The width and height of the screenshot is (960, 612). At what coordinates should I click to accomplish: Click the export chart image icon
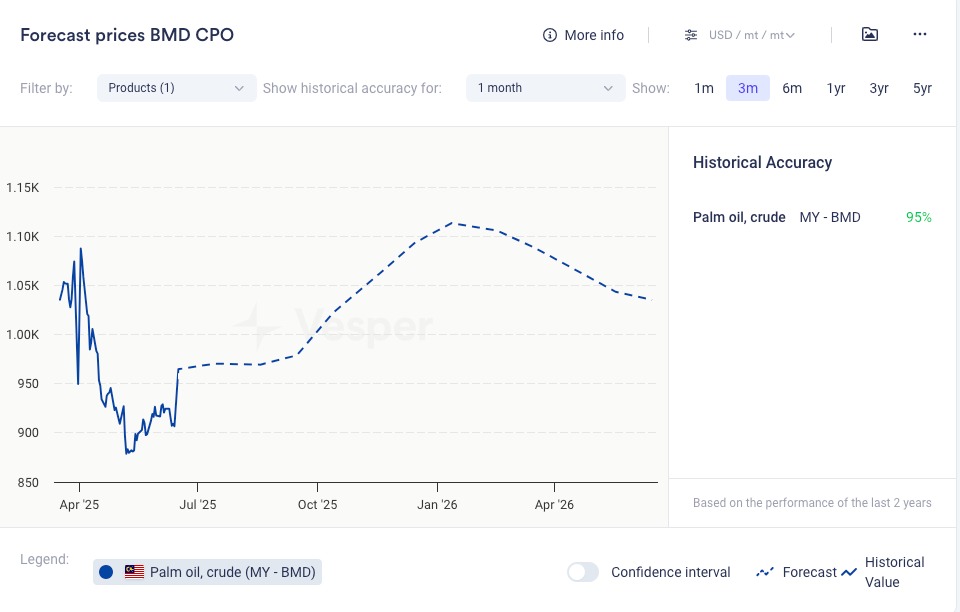(x=870, y=34)
